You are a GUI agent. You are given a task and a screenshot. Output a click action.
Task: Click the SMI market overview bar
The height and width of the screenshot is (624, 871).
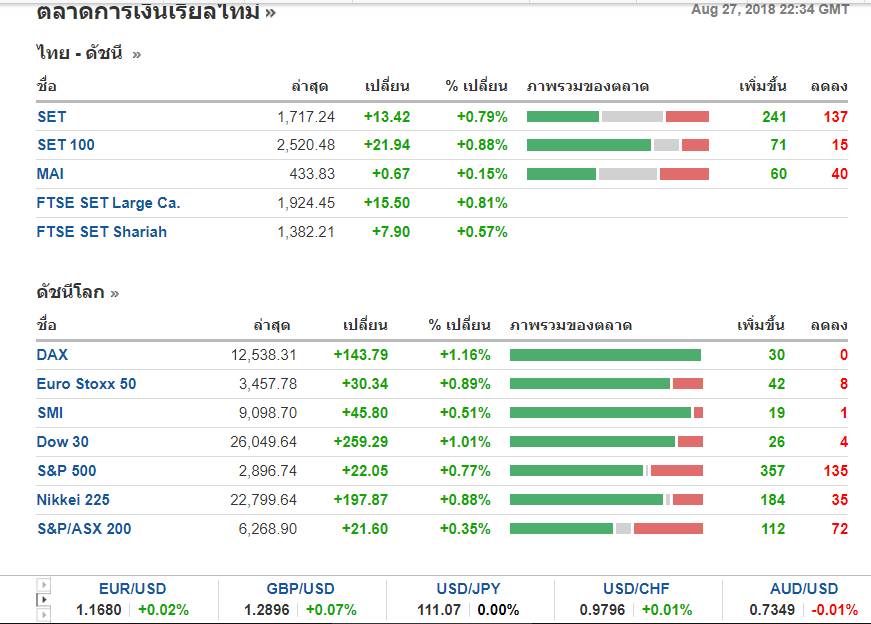tap(607, 413)
